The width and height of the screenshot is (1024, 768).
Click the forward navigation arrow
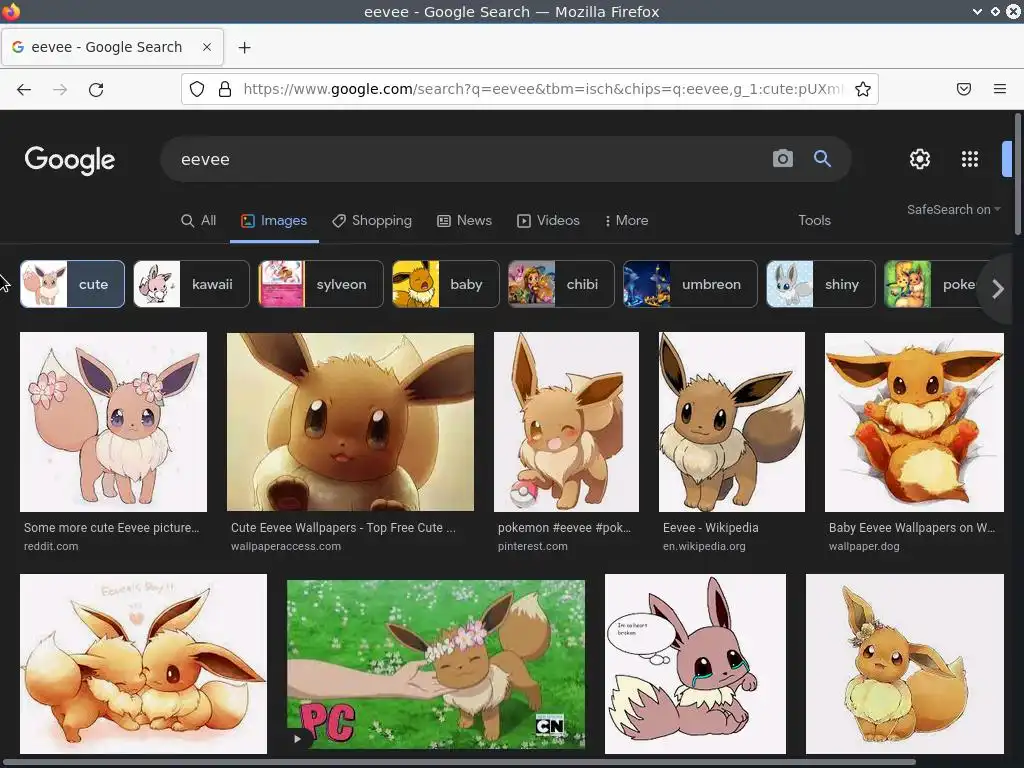point(60,89)
